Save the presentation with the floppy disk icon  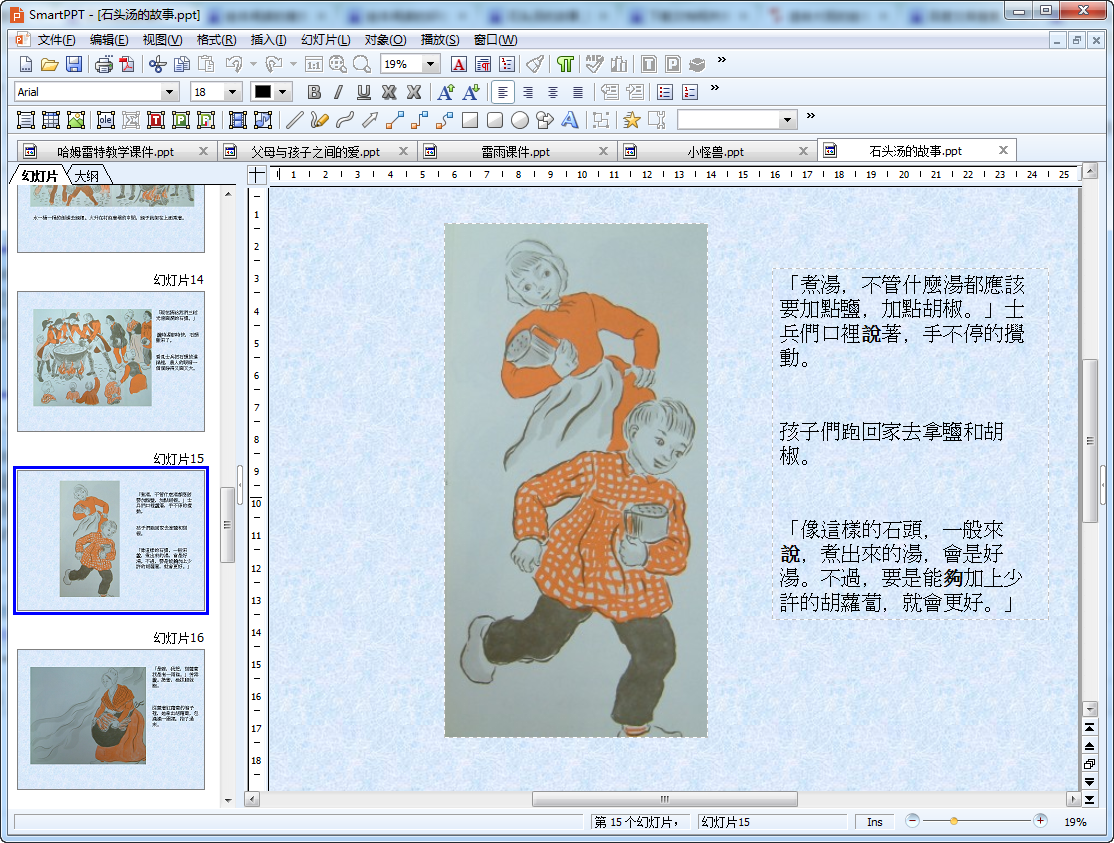pyautogui.click(x=73, y=65)
